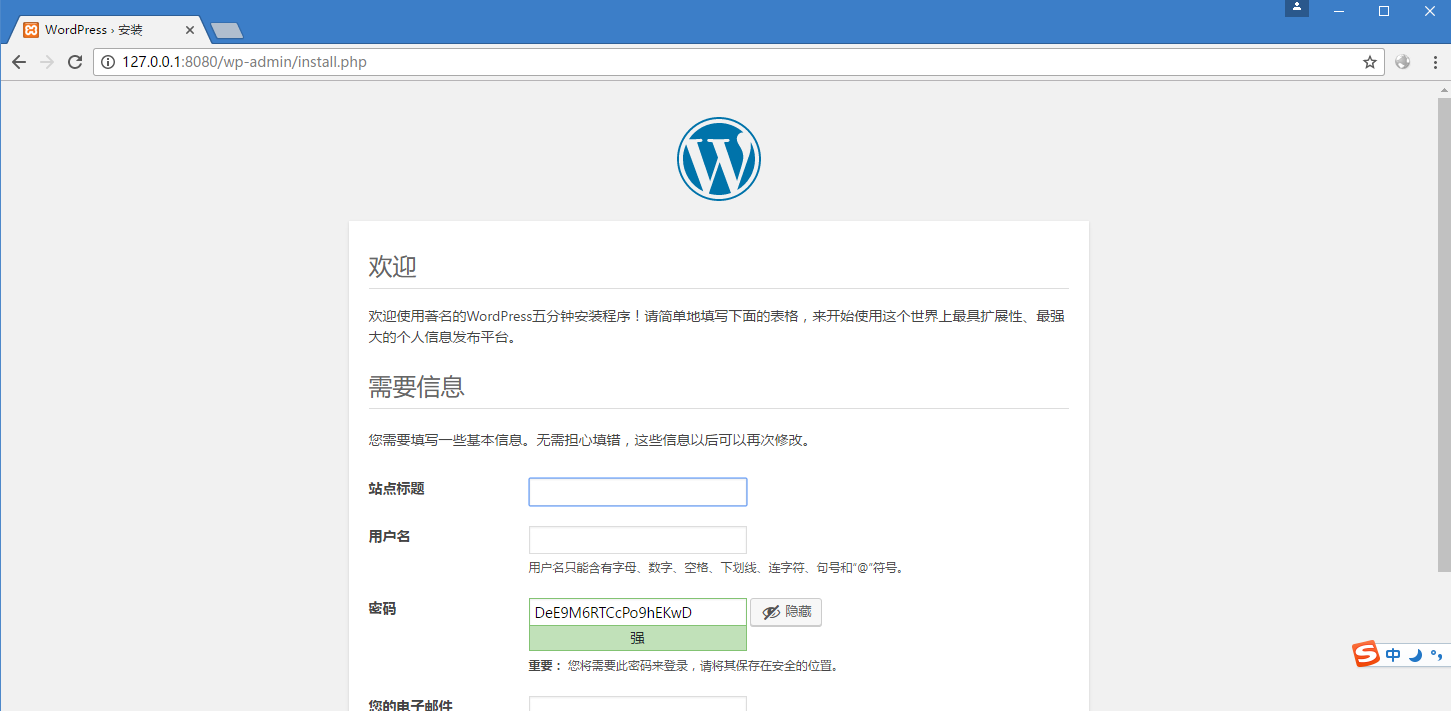Open a new browser tab

[x=225, y=29]
